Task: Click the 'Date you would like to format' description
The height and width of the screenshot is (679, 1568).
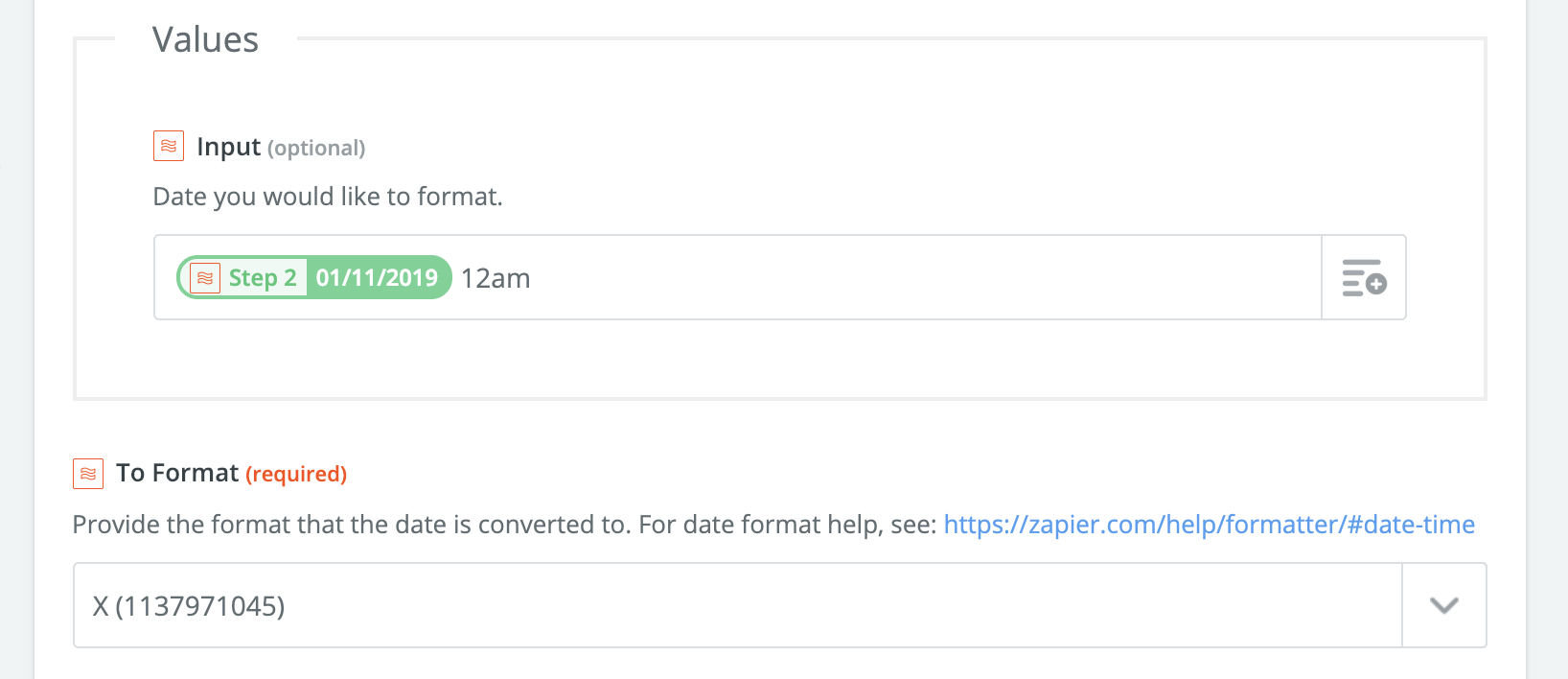Action: (x=328, y=197)
